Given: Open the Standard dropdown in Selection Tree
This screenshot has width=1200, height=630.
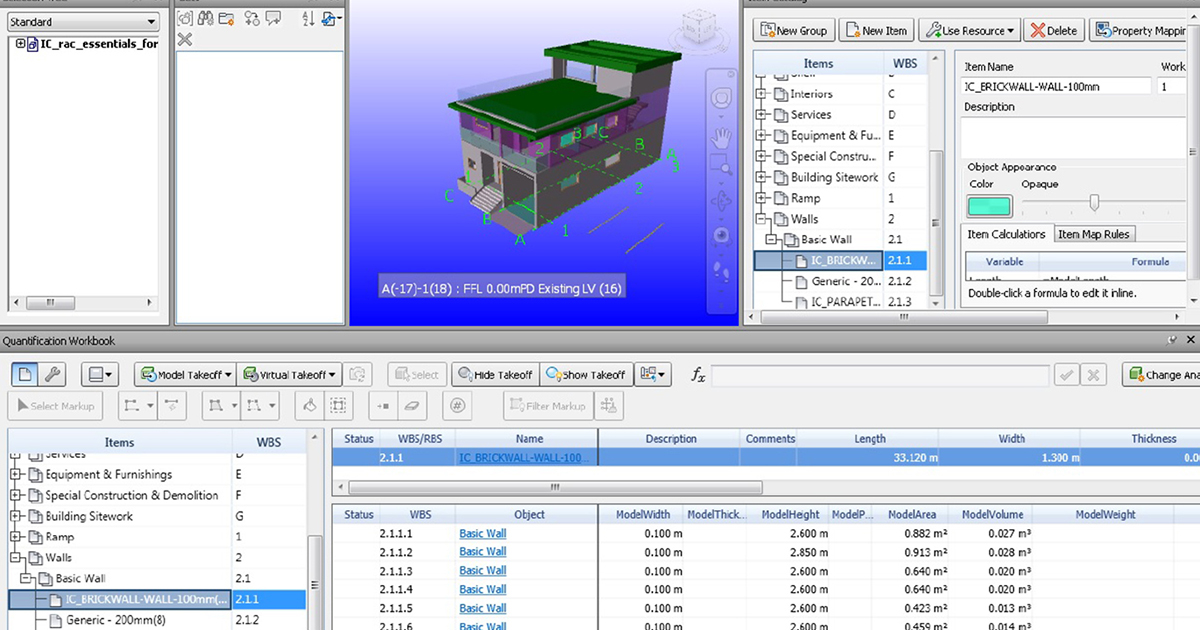Looking at the screenshot, I should point(84,22).
